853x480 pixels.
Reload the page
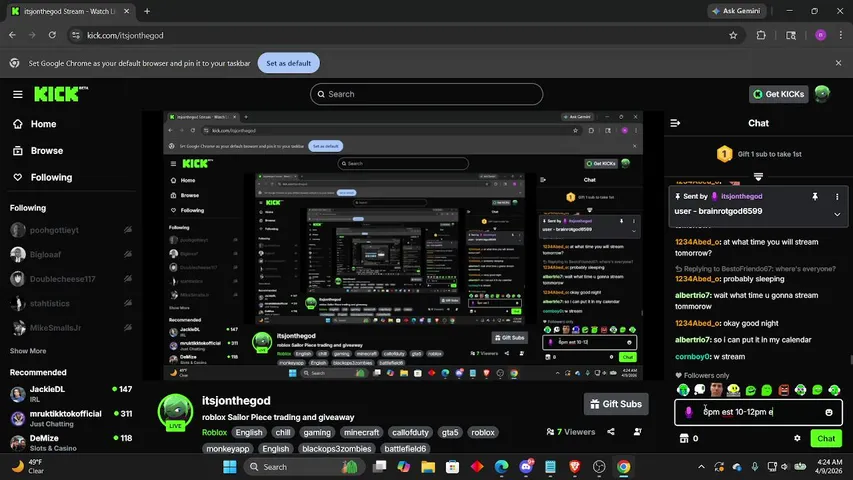52,35
